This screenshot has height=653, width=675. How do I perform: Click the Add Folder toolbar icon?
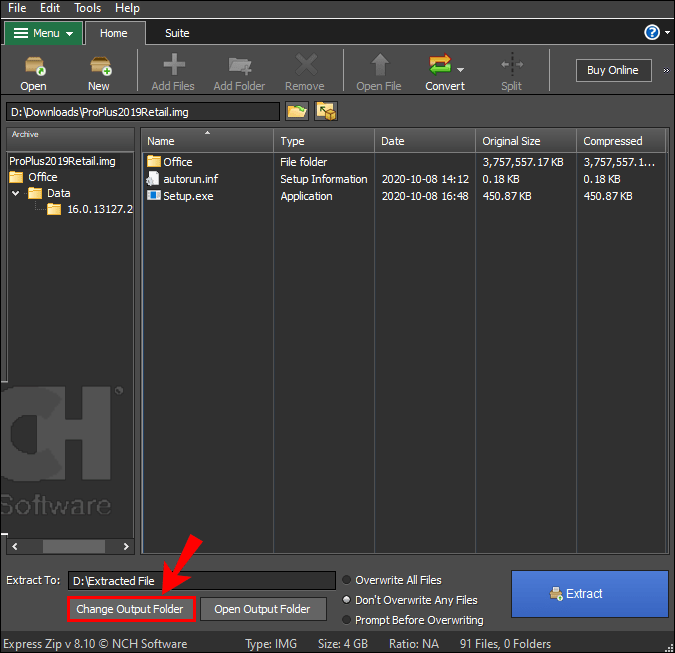(x=240, y=66)
